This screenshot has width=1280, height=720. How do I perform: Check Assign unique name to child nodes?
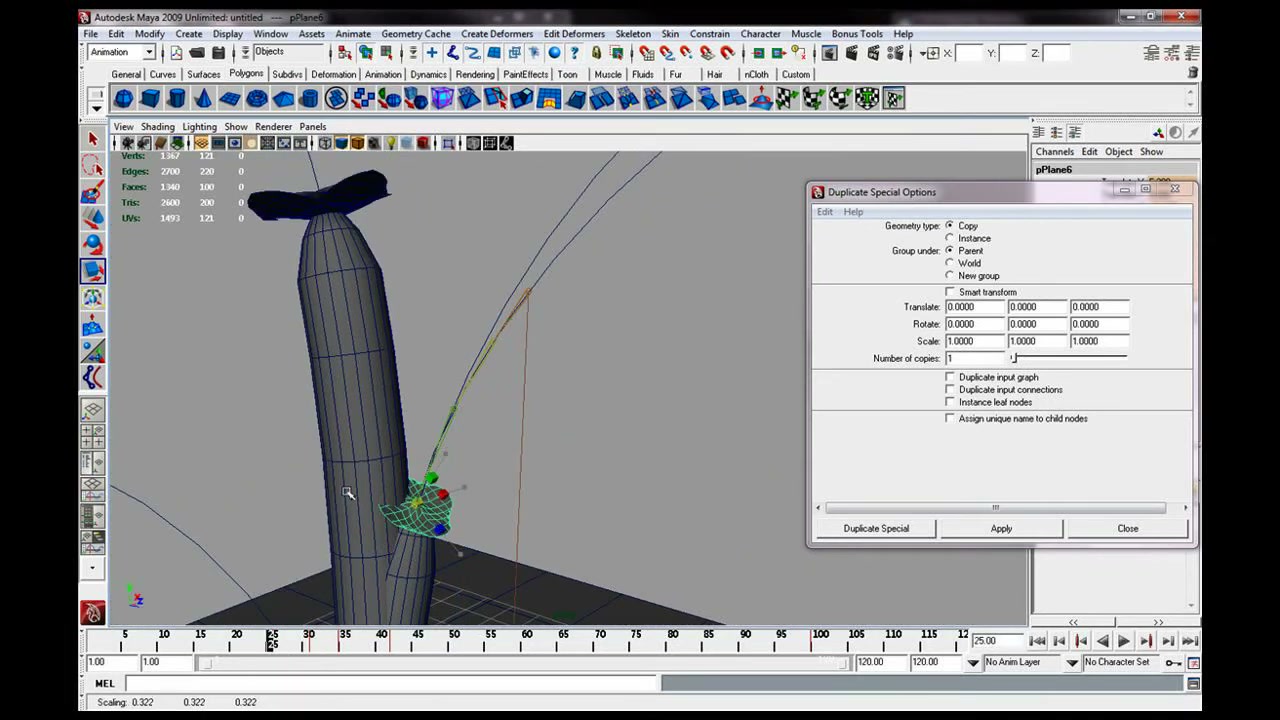click(x=950, y=419)
